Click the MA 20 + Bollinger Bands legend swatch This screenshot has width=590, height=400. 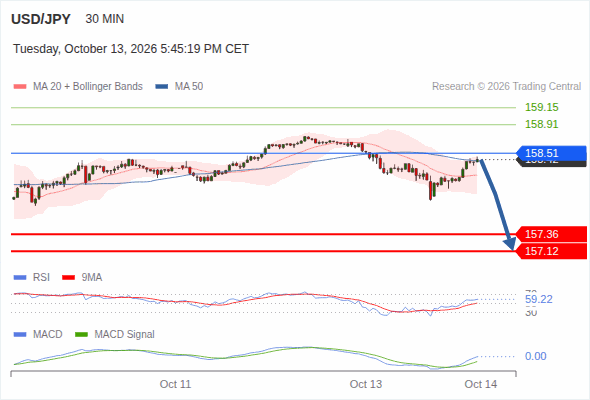[x=20, y=87]
